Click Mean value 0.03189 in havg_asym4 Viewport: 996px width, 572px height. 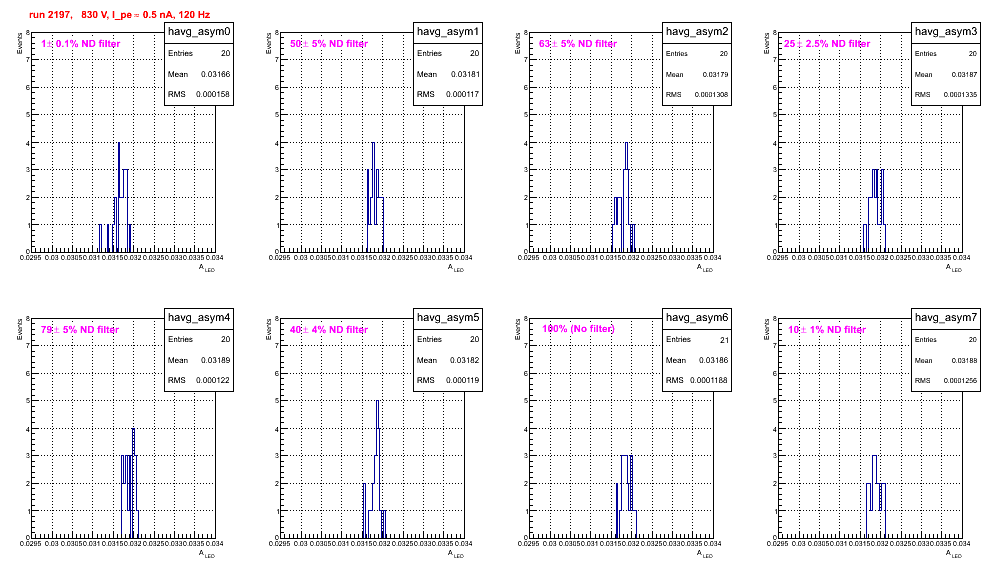pyautogui.click(x=215, y=360)
